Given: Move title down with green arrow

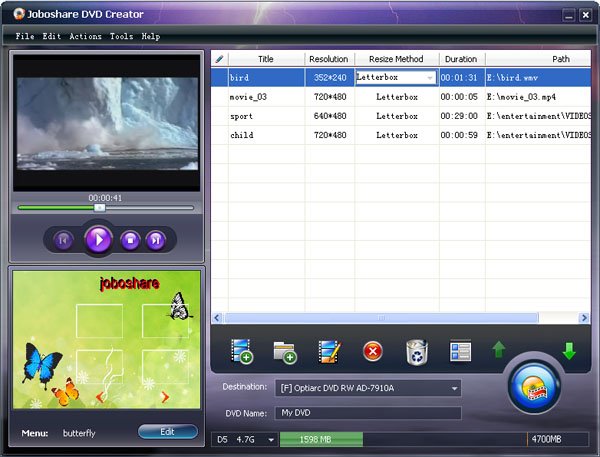Looking at the screenshot, I should point(569,351).
